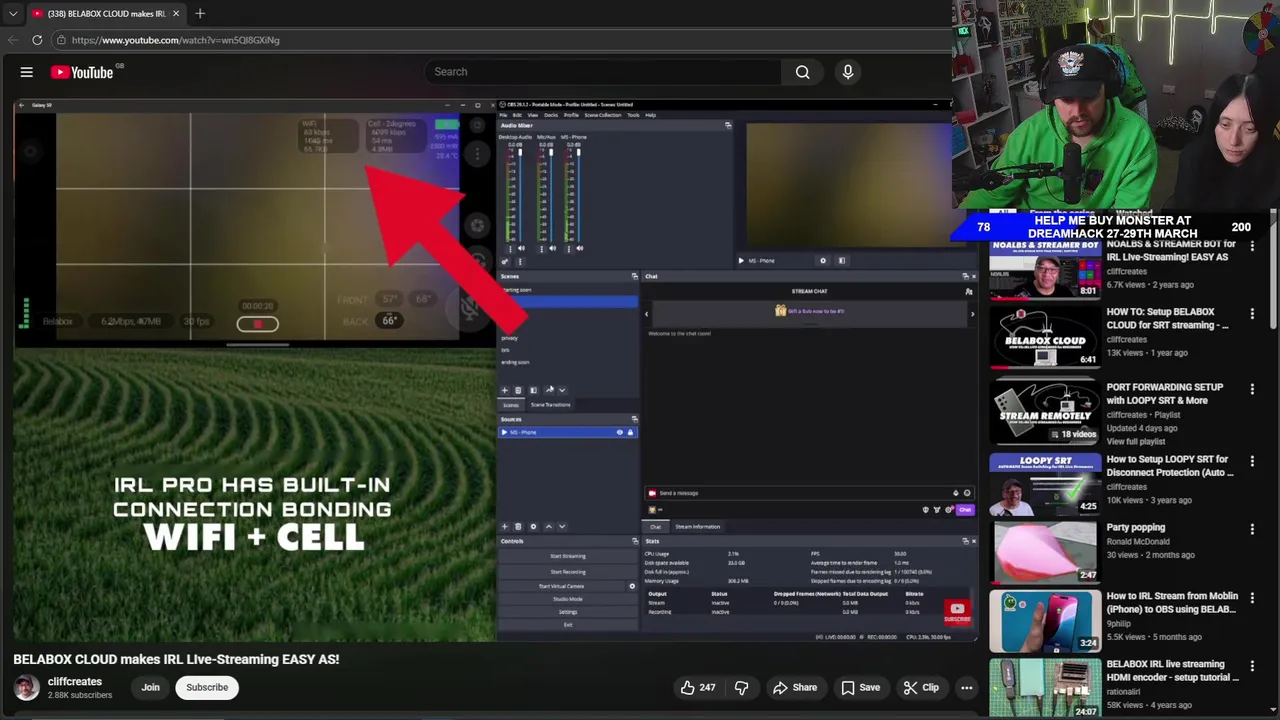
Task: Open the YouTube guide hamburger menu
Action: [27, 72]
